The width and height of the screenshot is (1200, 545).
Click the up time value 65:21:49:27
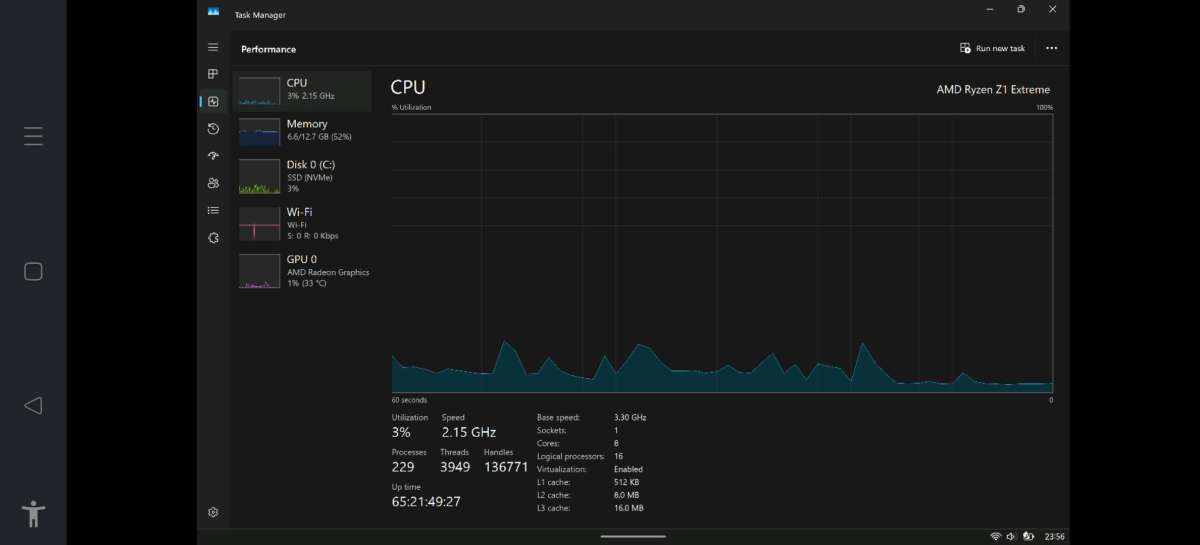tap(426, 501)
